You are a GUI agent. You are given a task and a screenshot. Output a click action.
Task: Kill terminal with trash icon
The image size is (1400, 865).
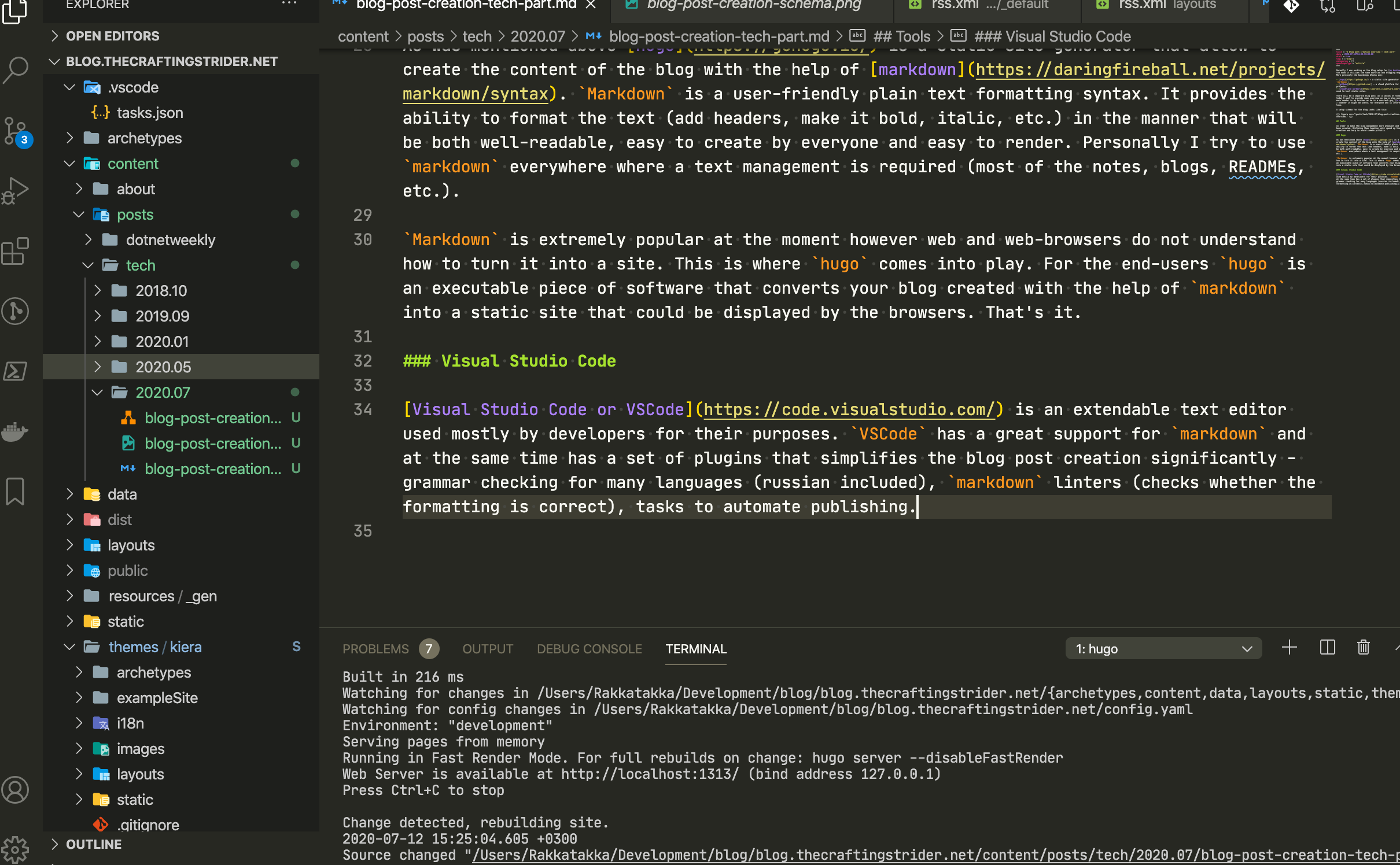[x=1364, y=648]
